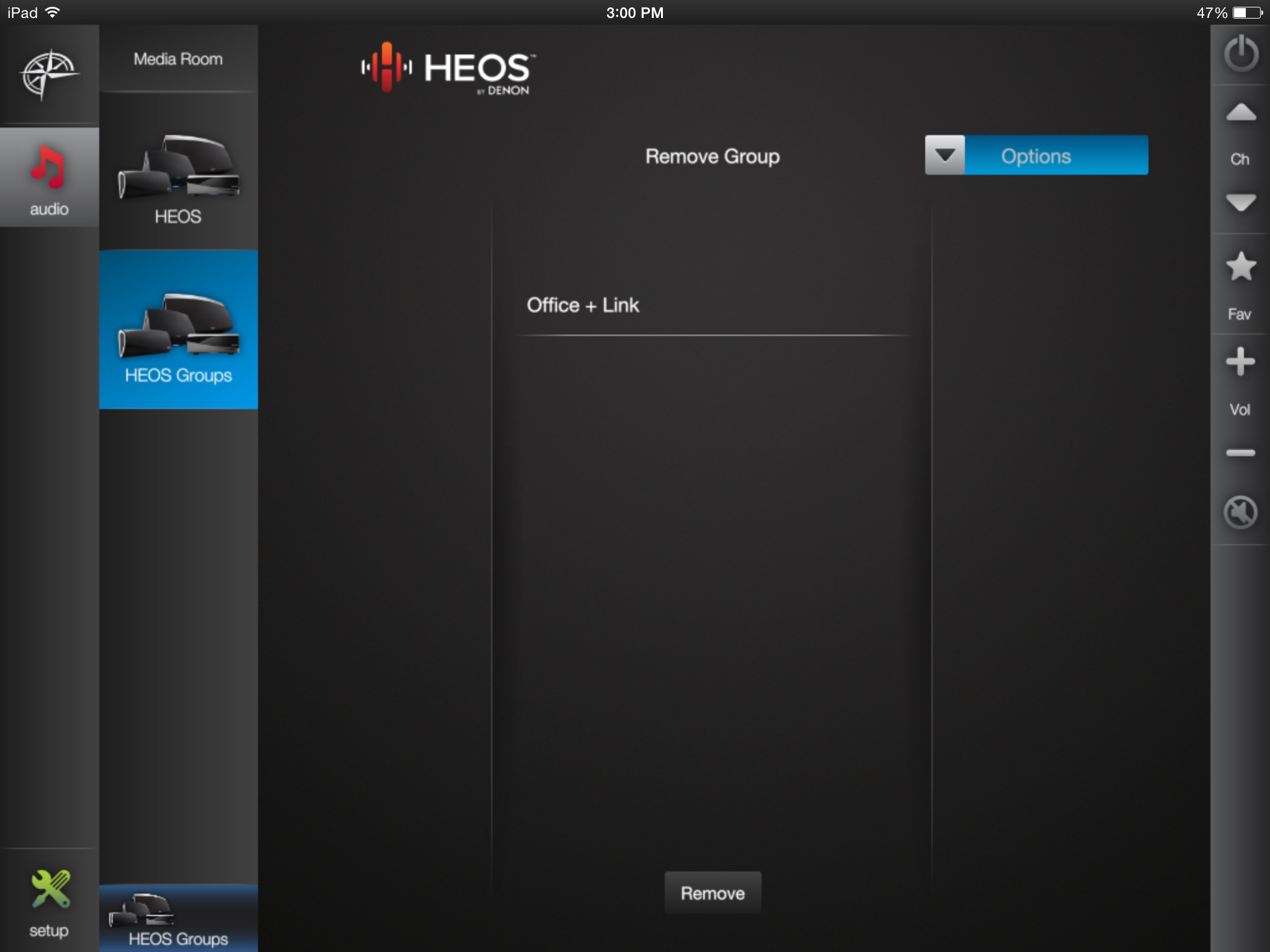Viewport: 1270px width, 952px height.
Task: Decrease volume with the minus icon
Action: [x=1240, y=453]
